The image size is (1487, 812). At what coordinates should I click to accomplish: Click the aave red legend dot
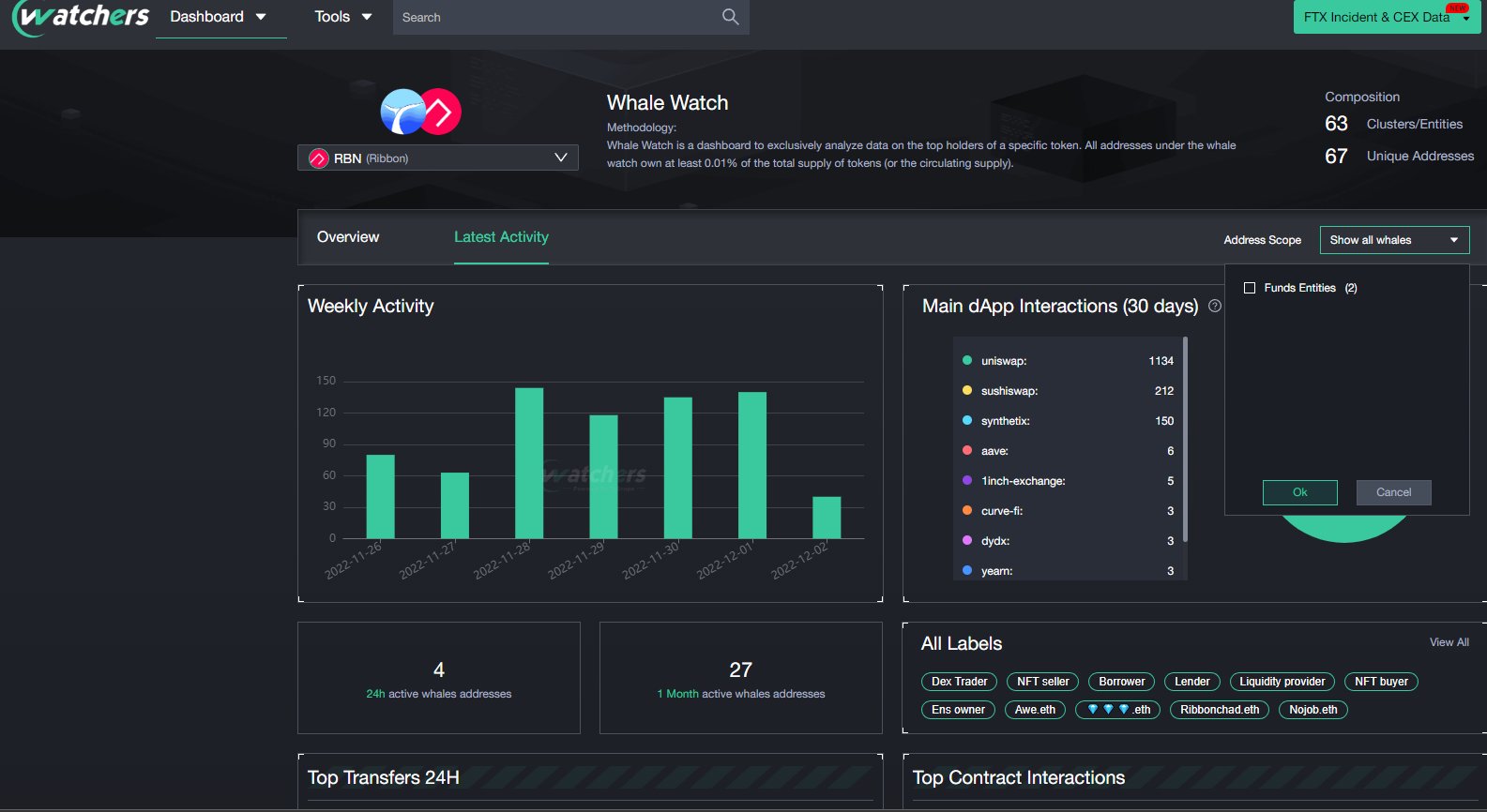point(967,450)
